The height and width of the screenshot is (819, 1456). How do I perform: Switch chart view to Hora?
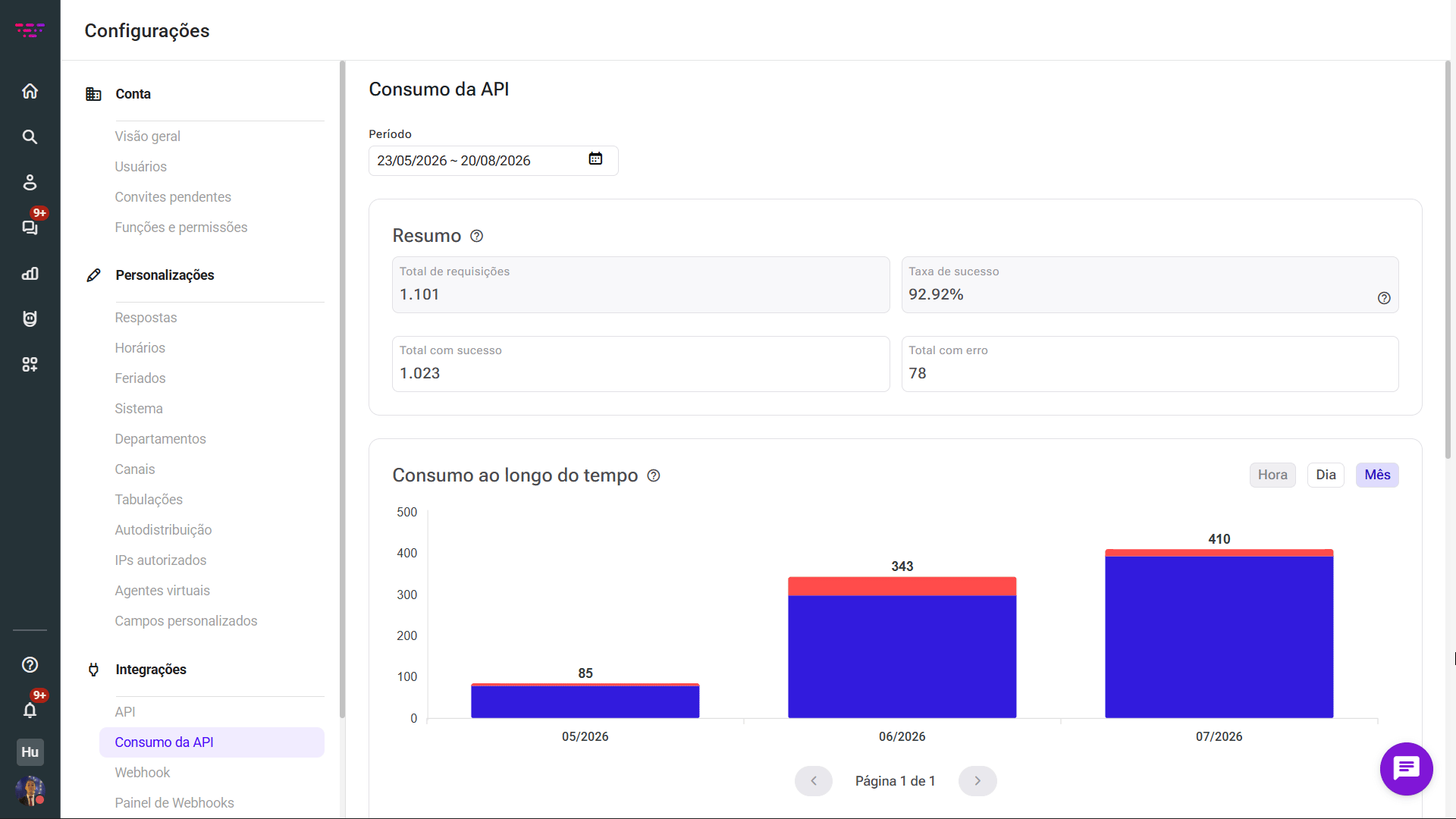(1272, 475)
